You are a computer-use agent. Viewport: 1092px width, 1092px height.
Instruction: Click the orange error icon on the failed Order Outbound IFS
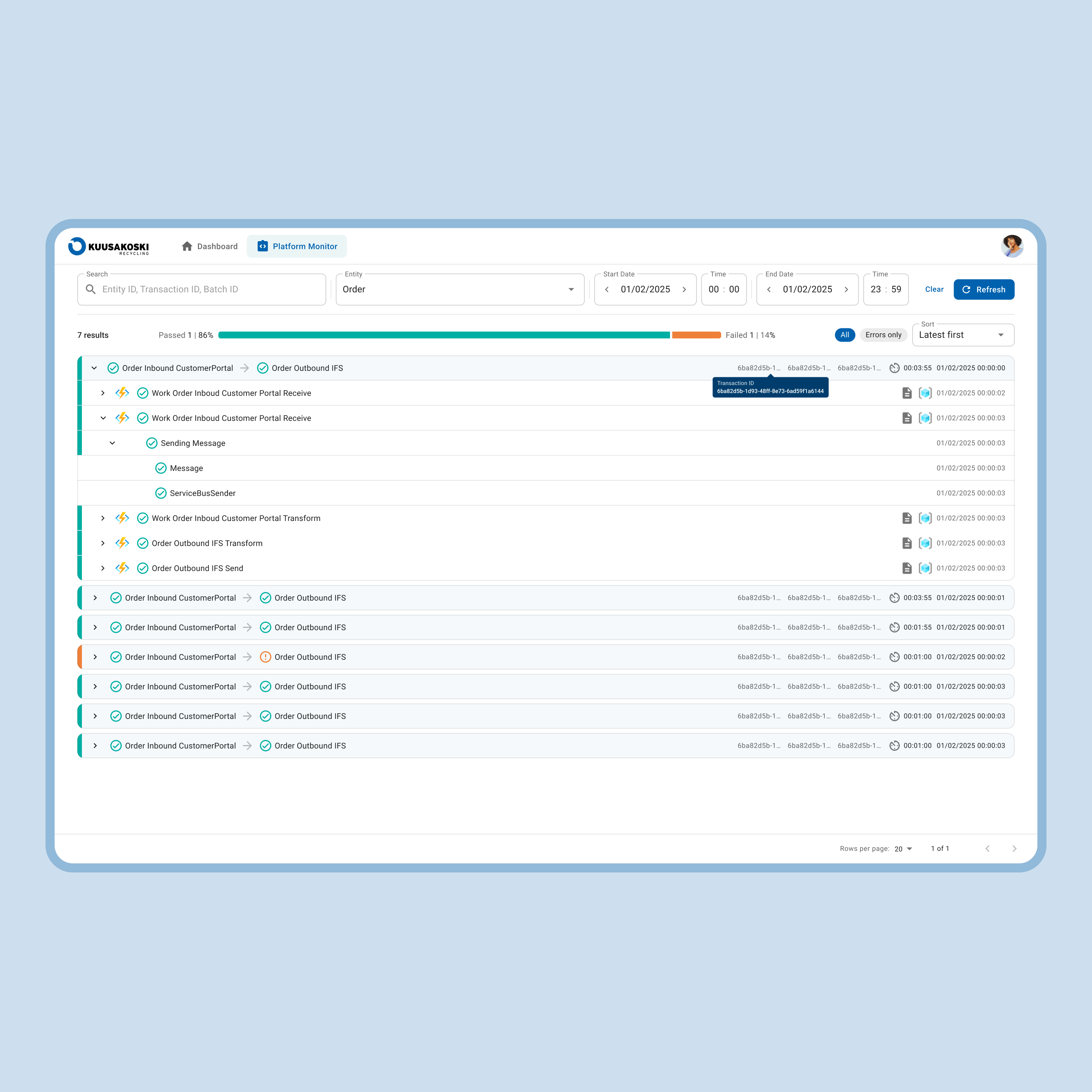pos(266,657)
